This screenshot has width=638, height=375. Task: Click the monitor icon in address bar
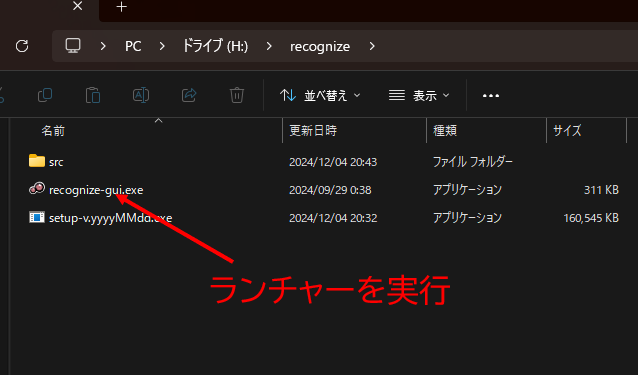click(73, 46)
